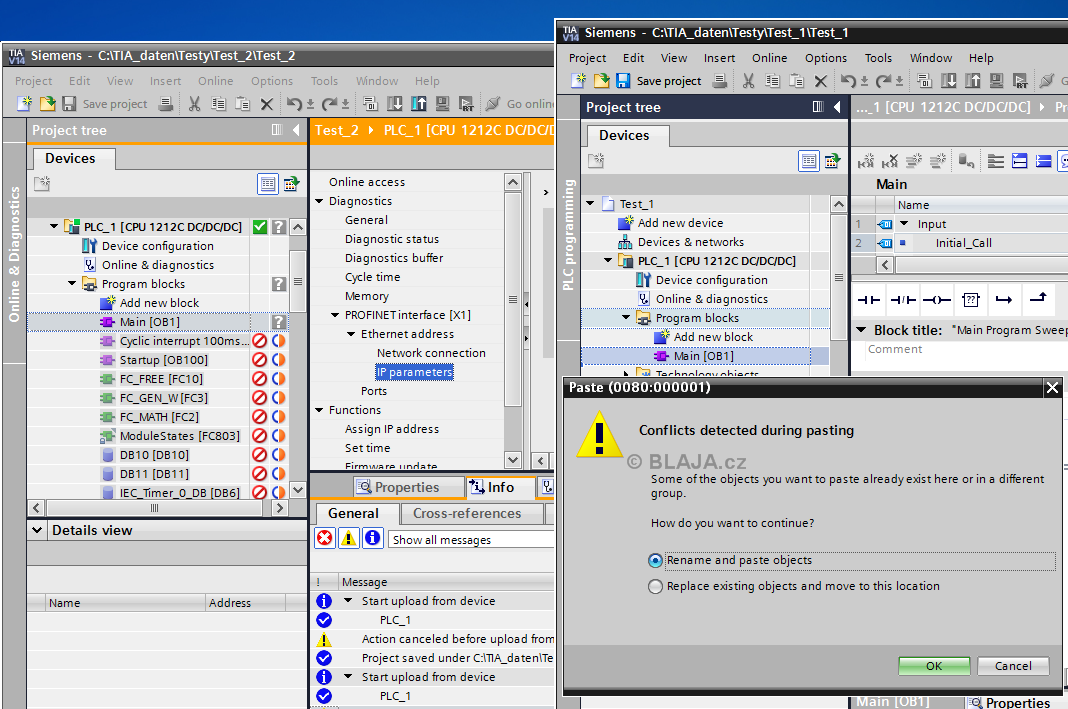The height and width of the screenshot is (709, 1068).
Task: Open Online menu in Test_1 window
Action: tap(770, 58)
